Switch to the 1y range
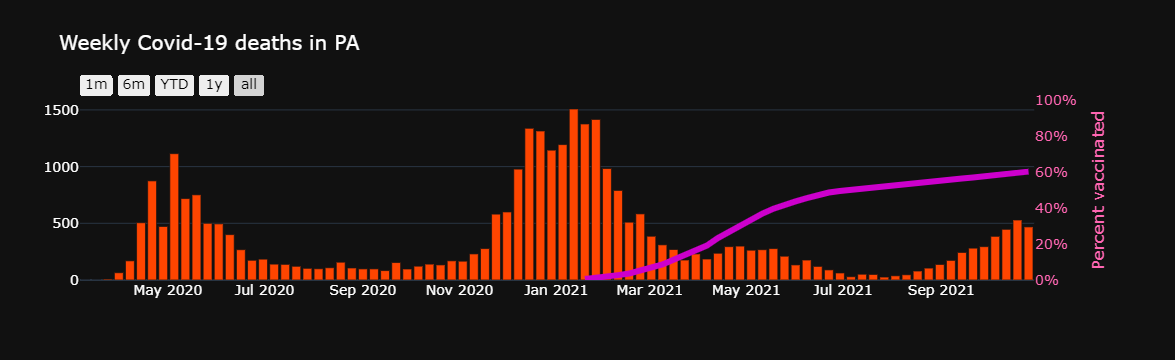1175x360 pixels. tap(214, 86)
